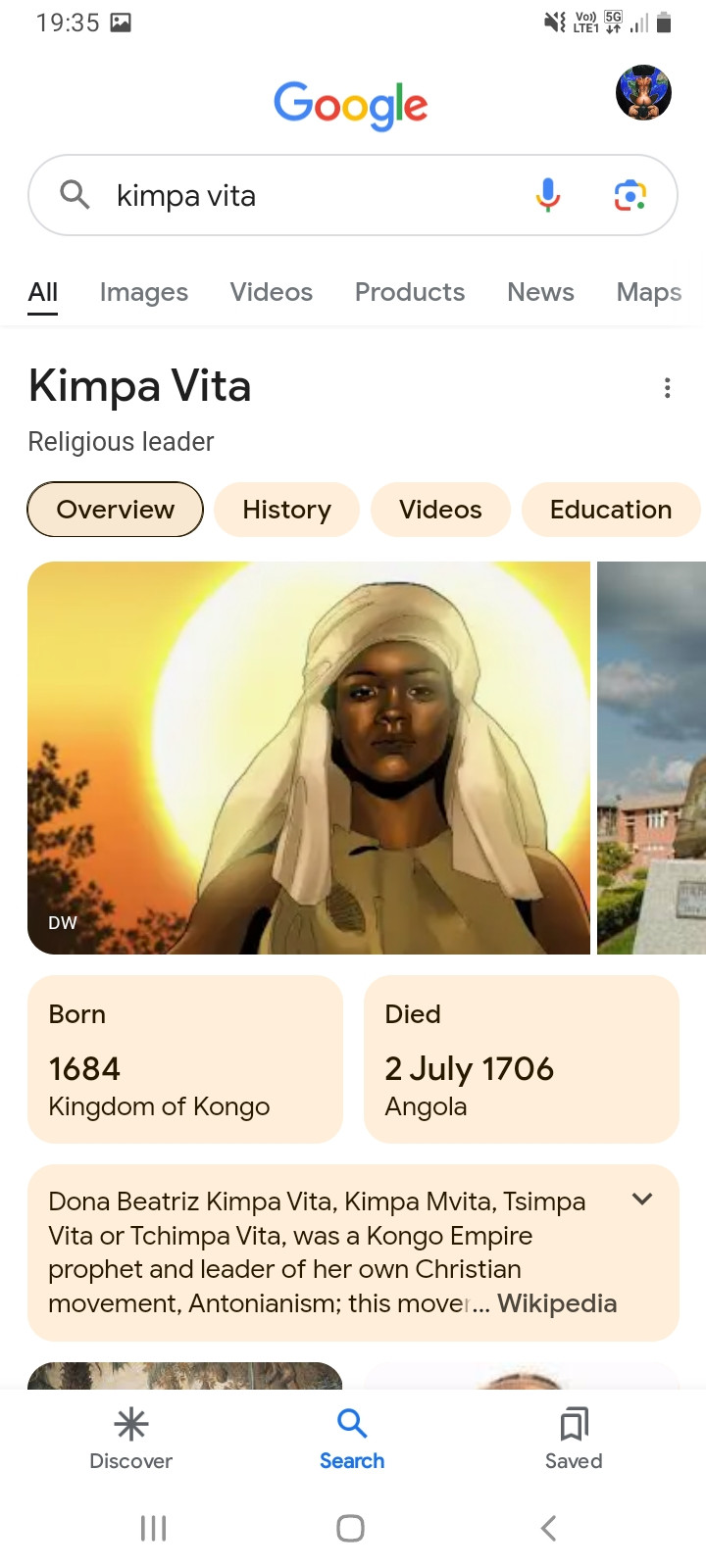This screenshot has width=706, height=1568.
Task: Open the DW portrait image of Kimpa Vita
Action: pos(309,758)
